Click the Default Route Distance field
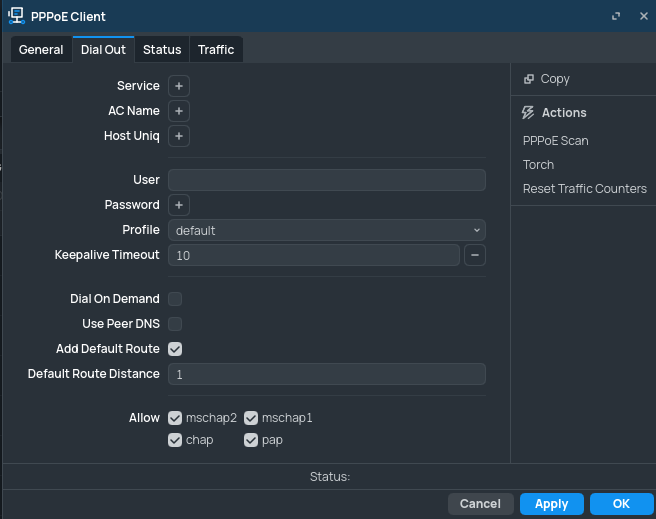This screenshot has height=519, width=656. 327,374
